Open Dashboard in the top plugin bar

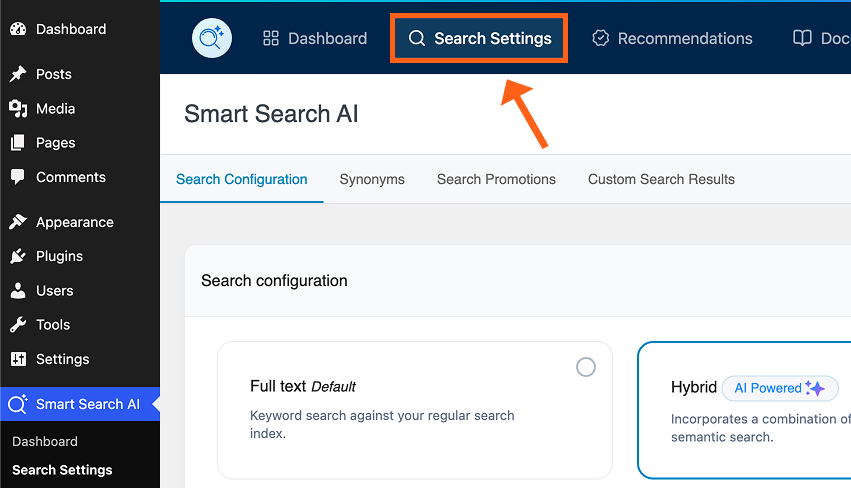315,39
